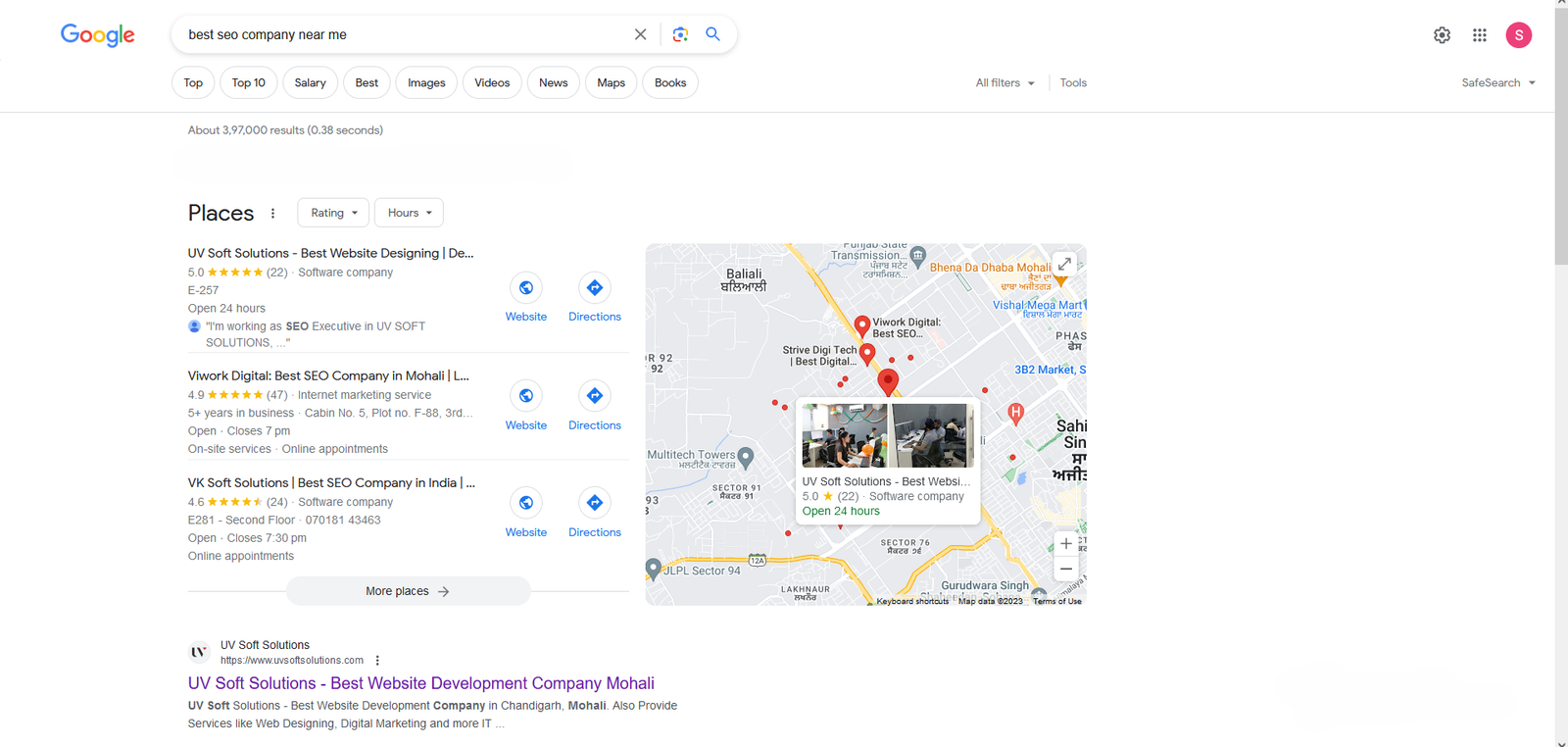
Task: Click Keyboard shortcuts on map
Action: tap(912, 601)
